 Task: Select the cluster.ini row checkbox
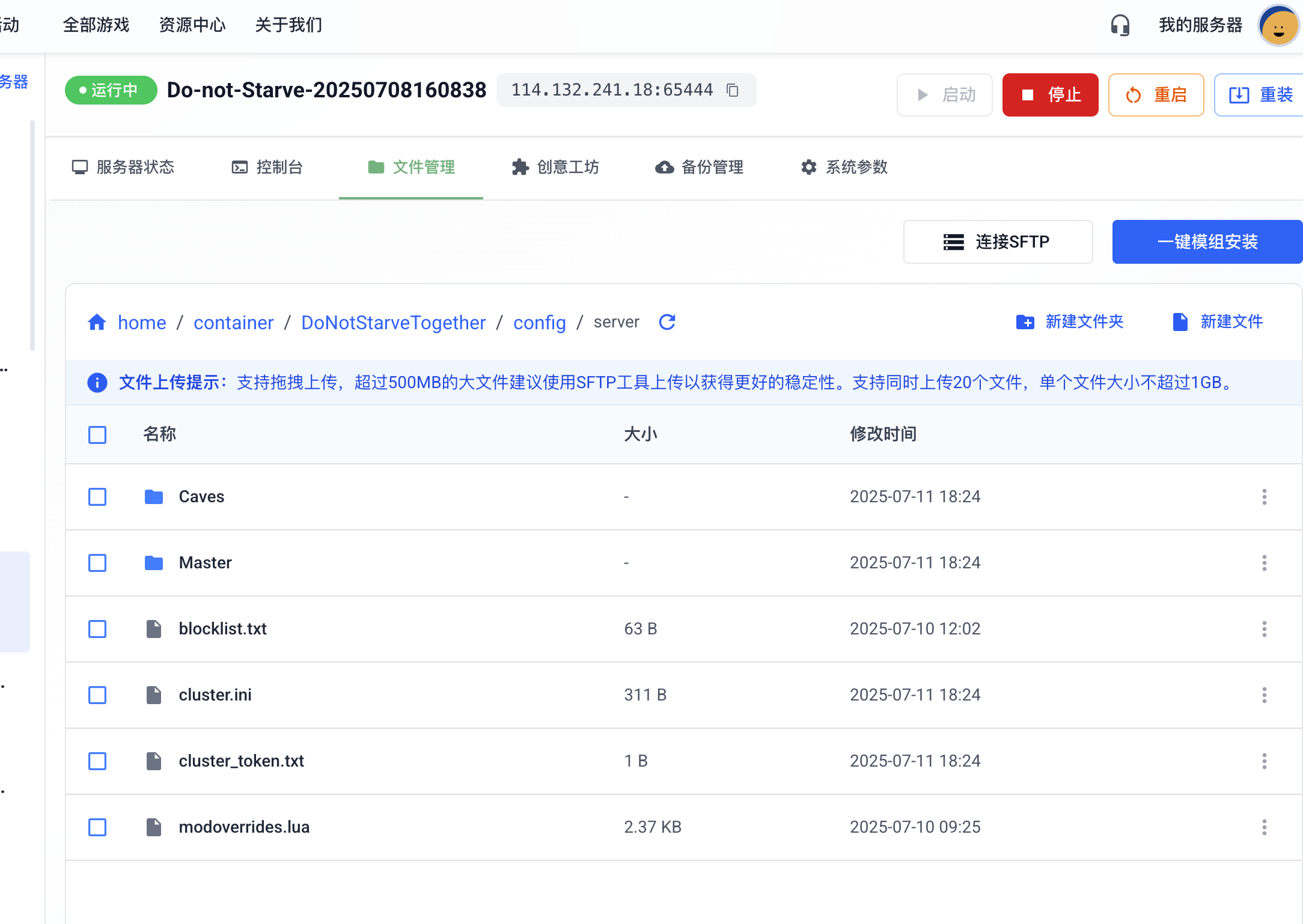(97, 695)
